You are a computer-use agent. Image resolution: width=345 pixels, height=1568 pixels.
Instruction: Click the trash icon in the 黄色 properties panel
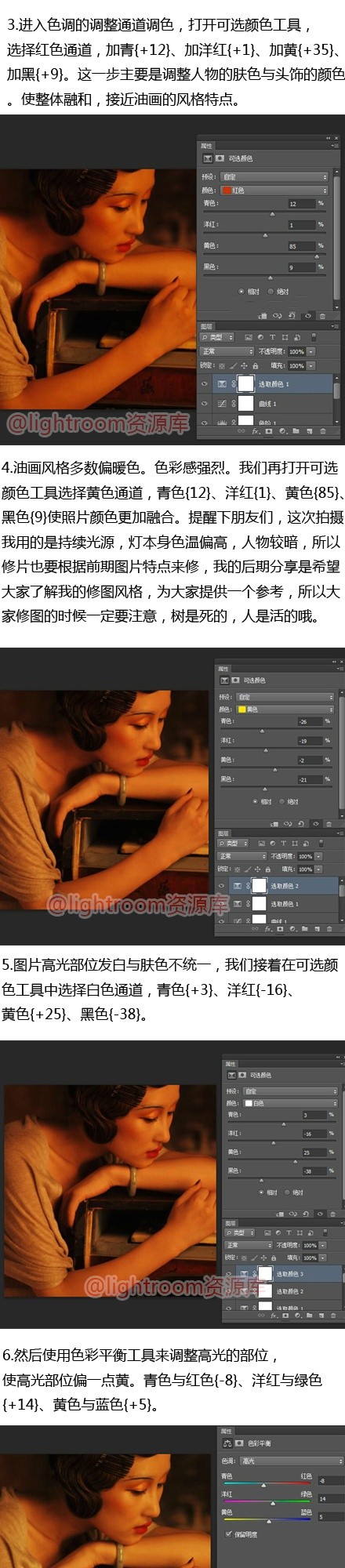329,824
